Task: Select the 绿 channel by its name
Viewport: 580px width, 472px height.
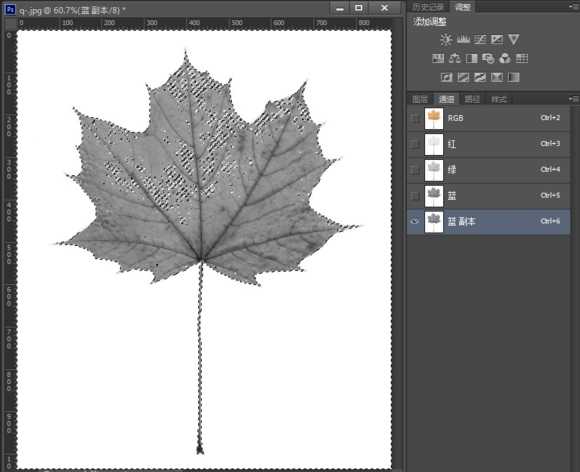Action: click(452, 170)
